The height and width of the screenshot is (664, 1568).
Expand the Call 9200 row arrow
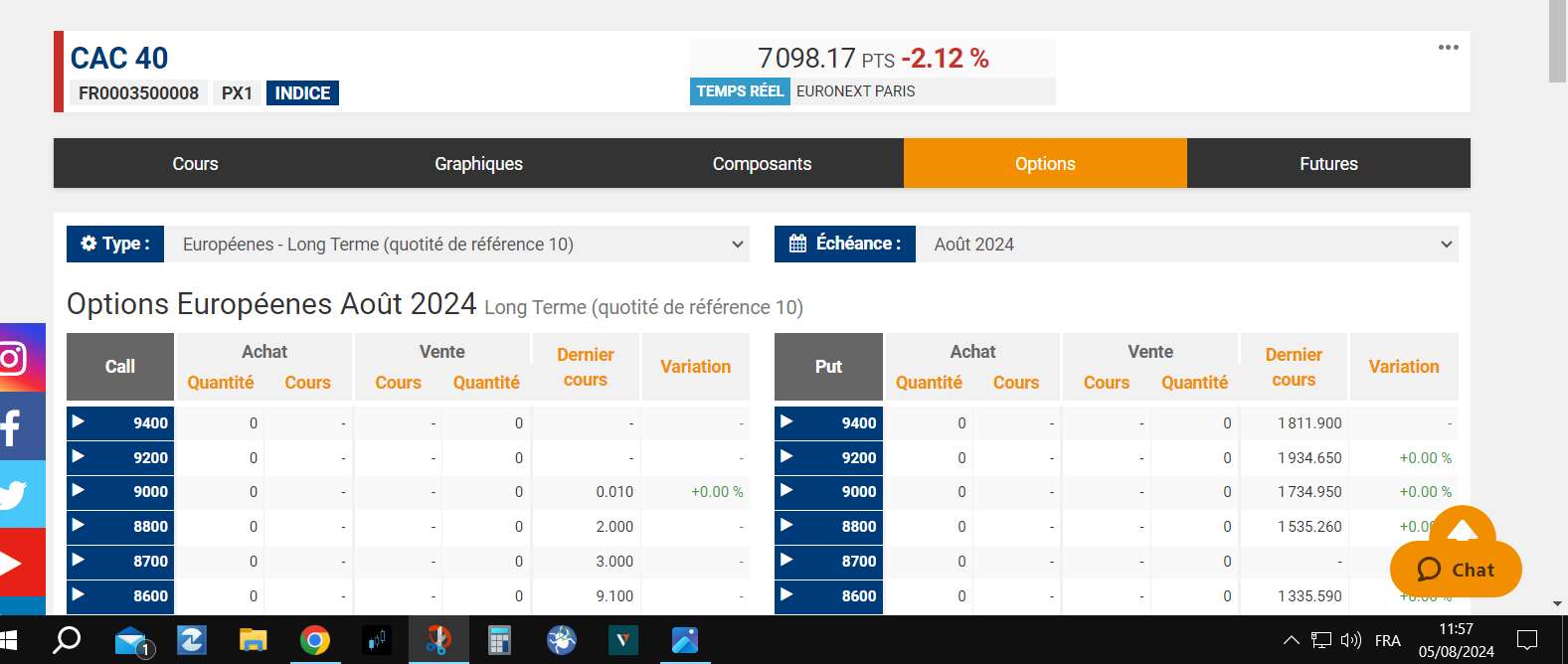click(x=78, y=456)
